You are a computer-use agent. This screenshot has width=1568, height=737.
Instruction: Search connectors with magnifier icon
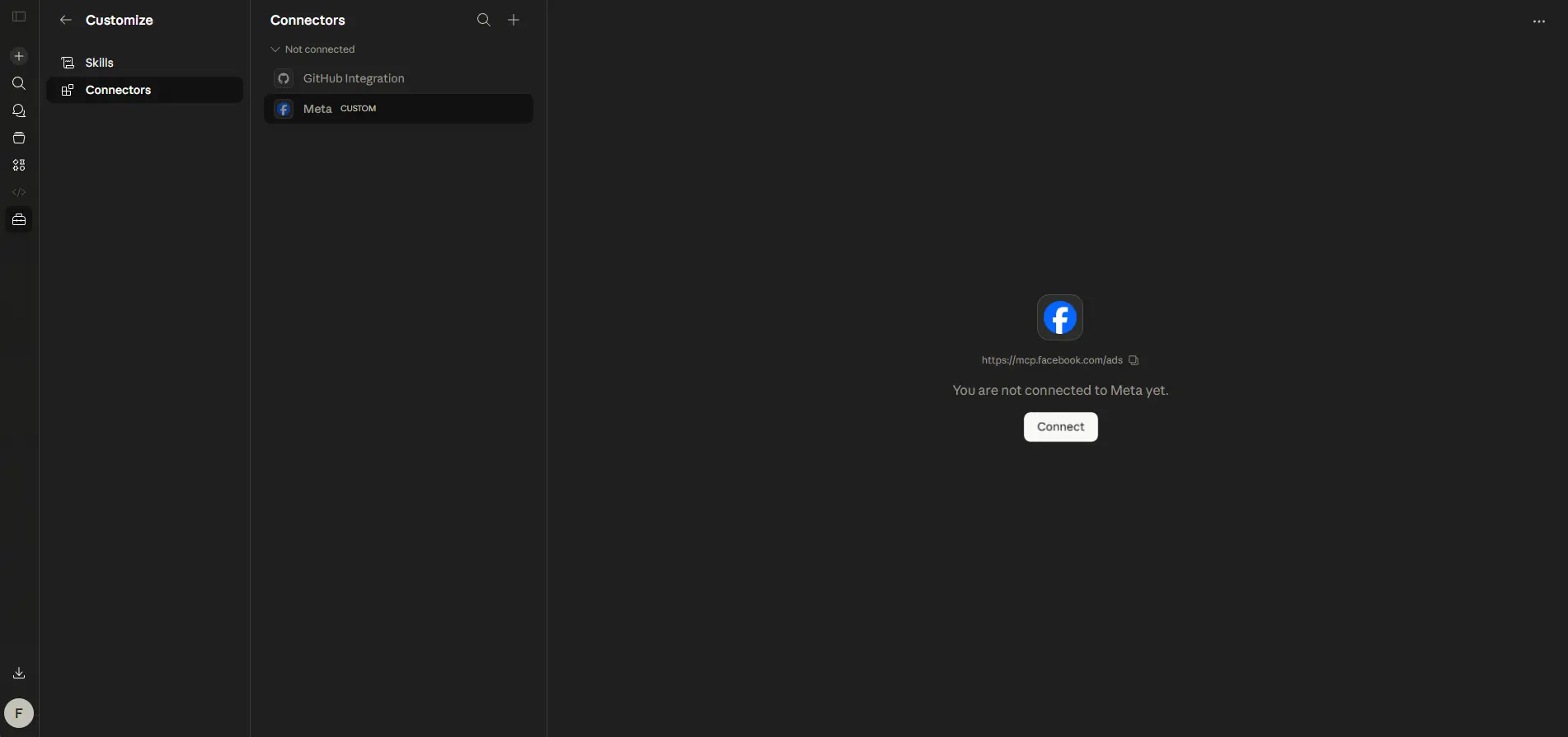[484, 20]
